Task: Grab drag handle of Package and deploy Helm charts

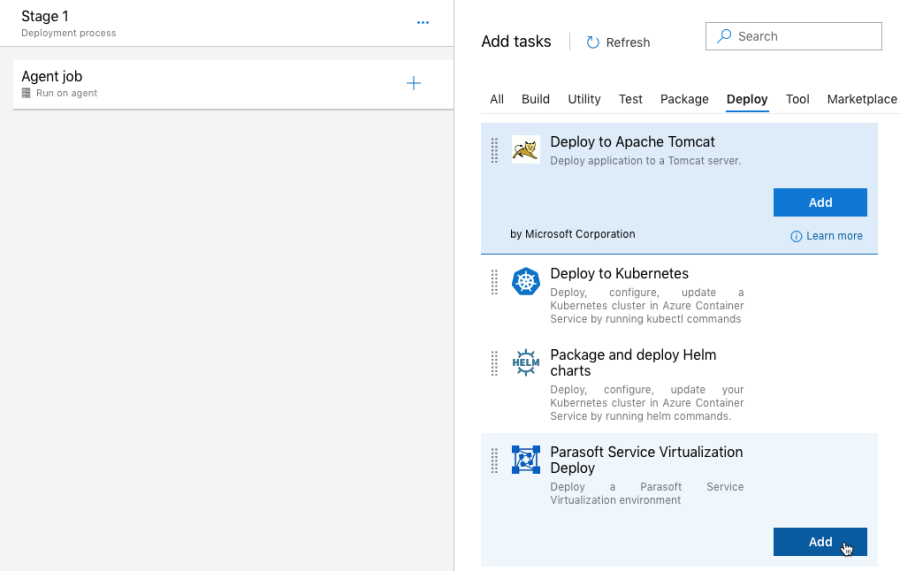Action: pos(494,363)
